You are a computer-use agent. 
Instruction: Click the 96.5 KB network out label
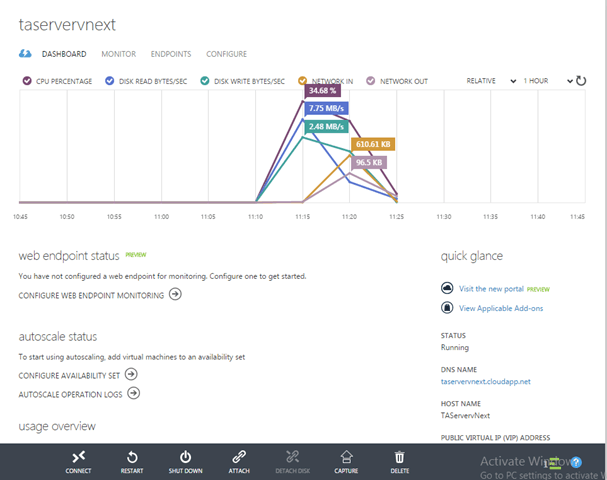pos(369,162)
